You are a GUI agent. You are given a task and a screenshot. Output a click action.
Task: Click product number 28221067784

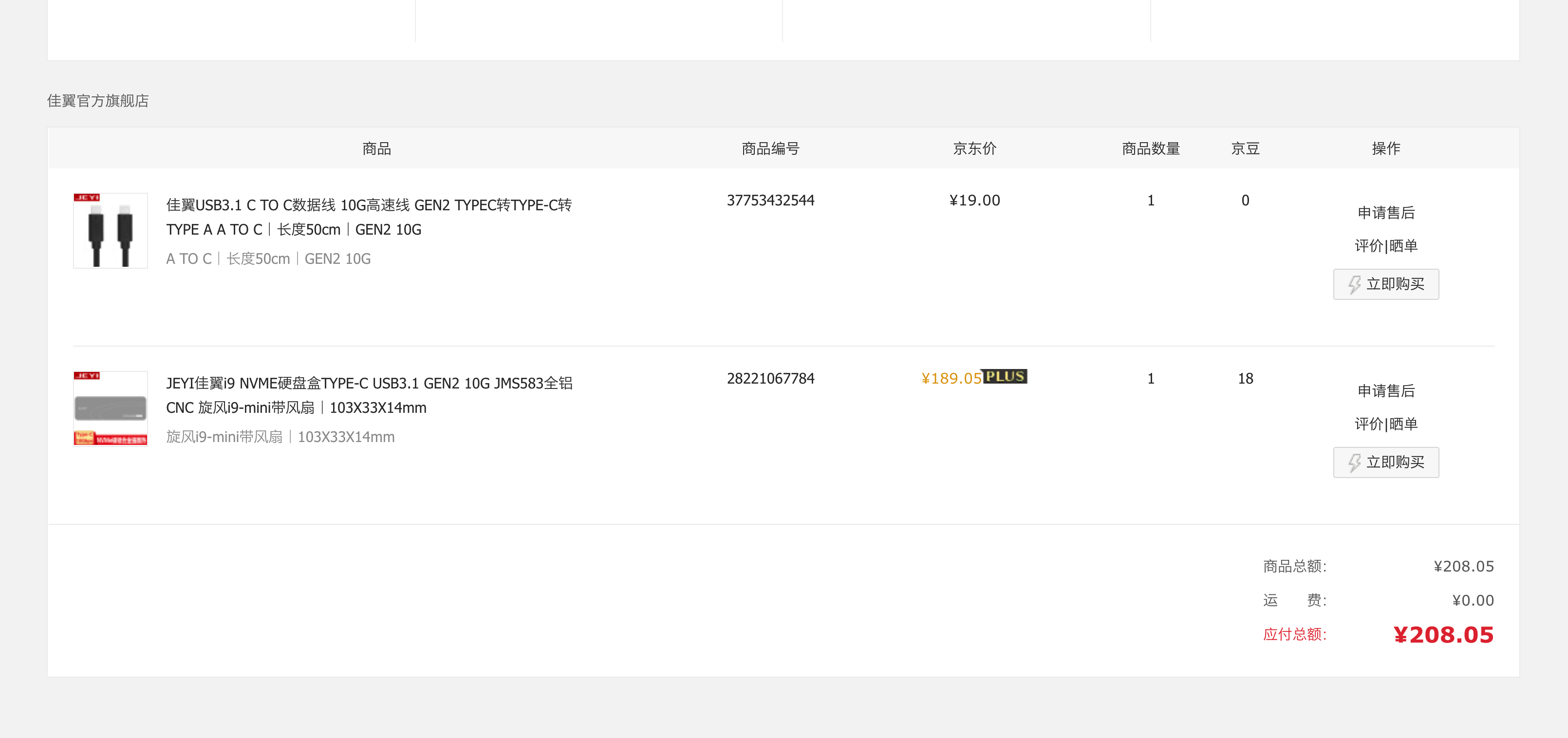770,378
